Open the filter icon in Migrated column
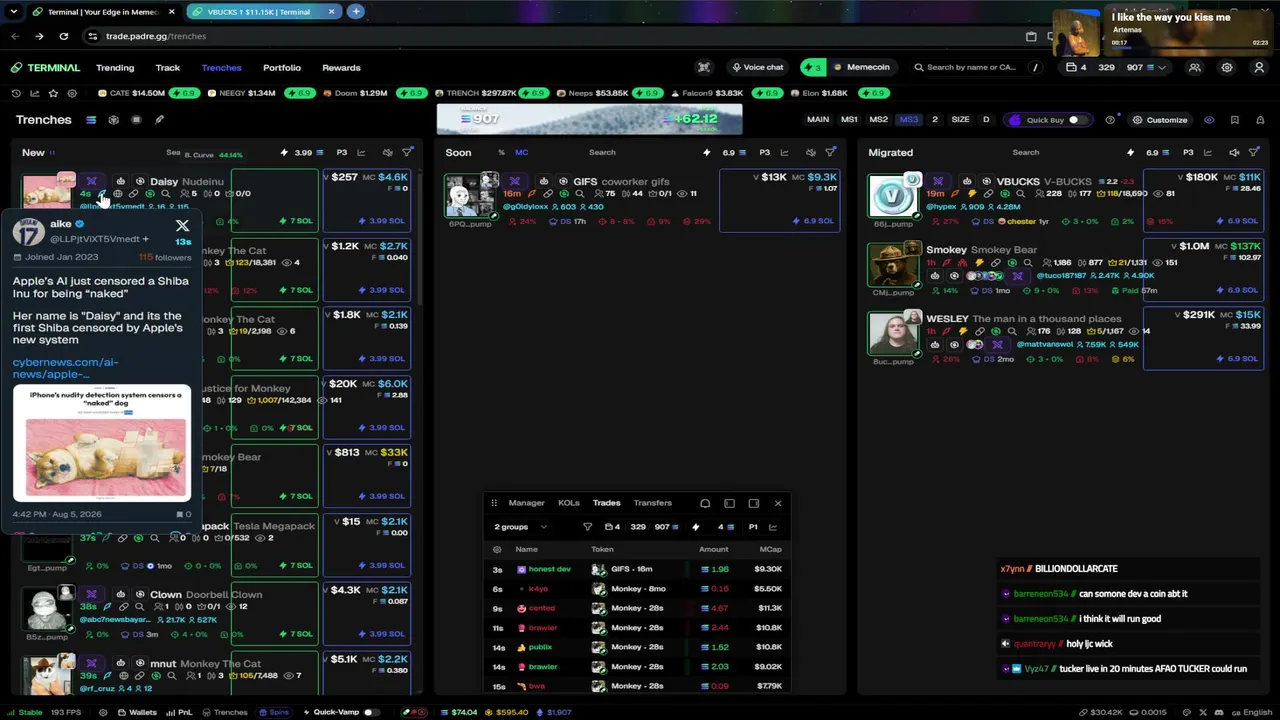Screen dimensions: 1280x720 point(1254,153)
